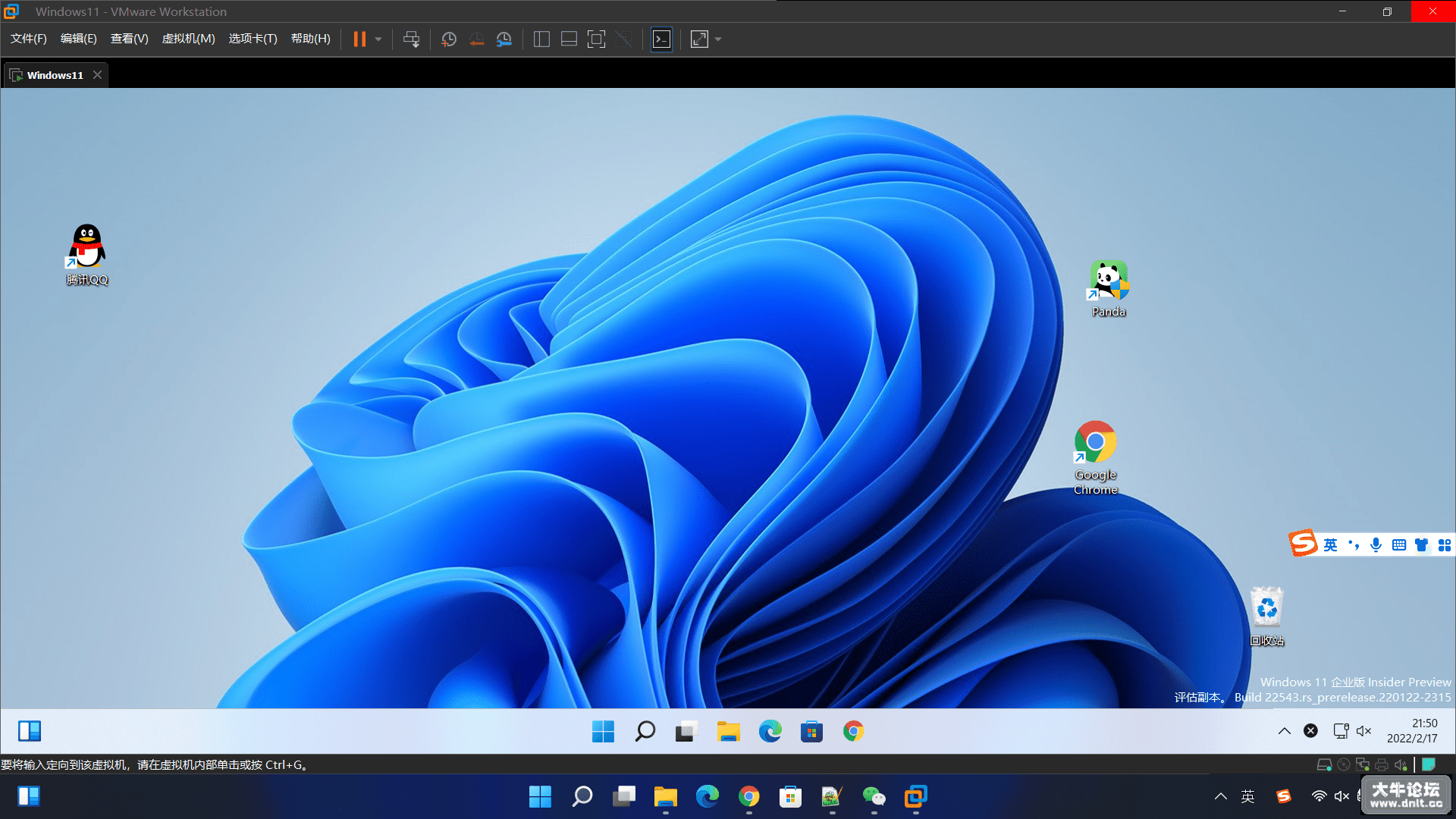Screen dimensions: 1456x819
Task: Click the Sogou microphone voice input icon
Action: pyautogui.click(x=1376, y=544)
